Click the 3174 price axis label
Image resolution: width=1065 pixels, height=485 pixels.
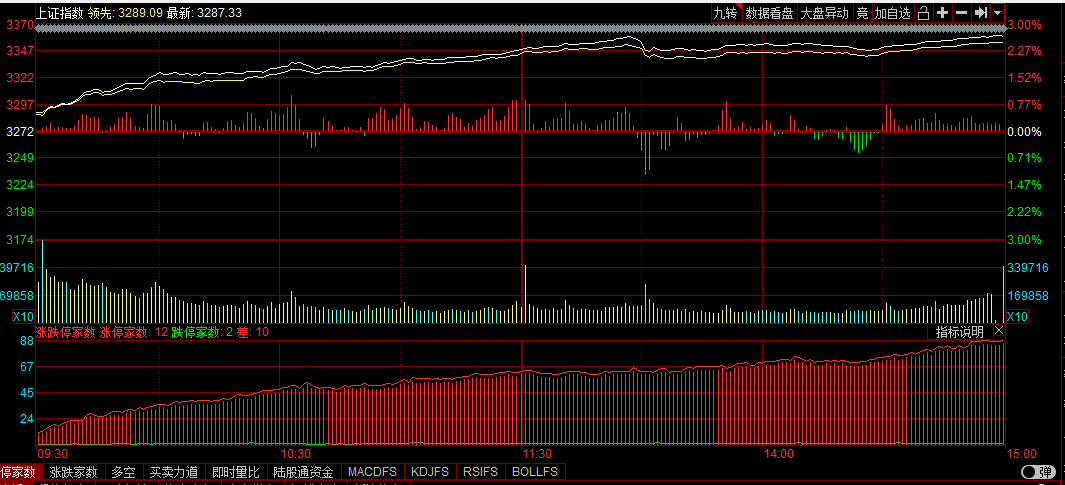click(20, 240)
